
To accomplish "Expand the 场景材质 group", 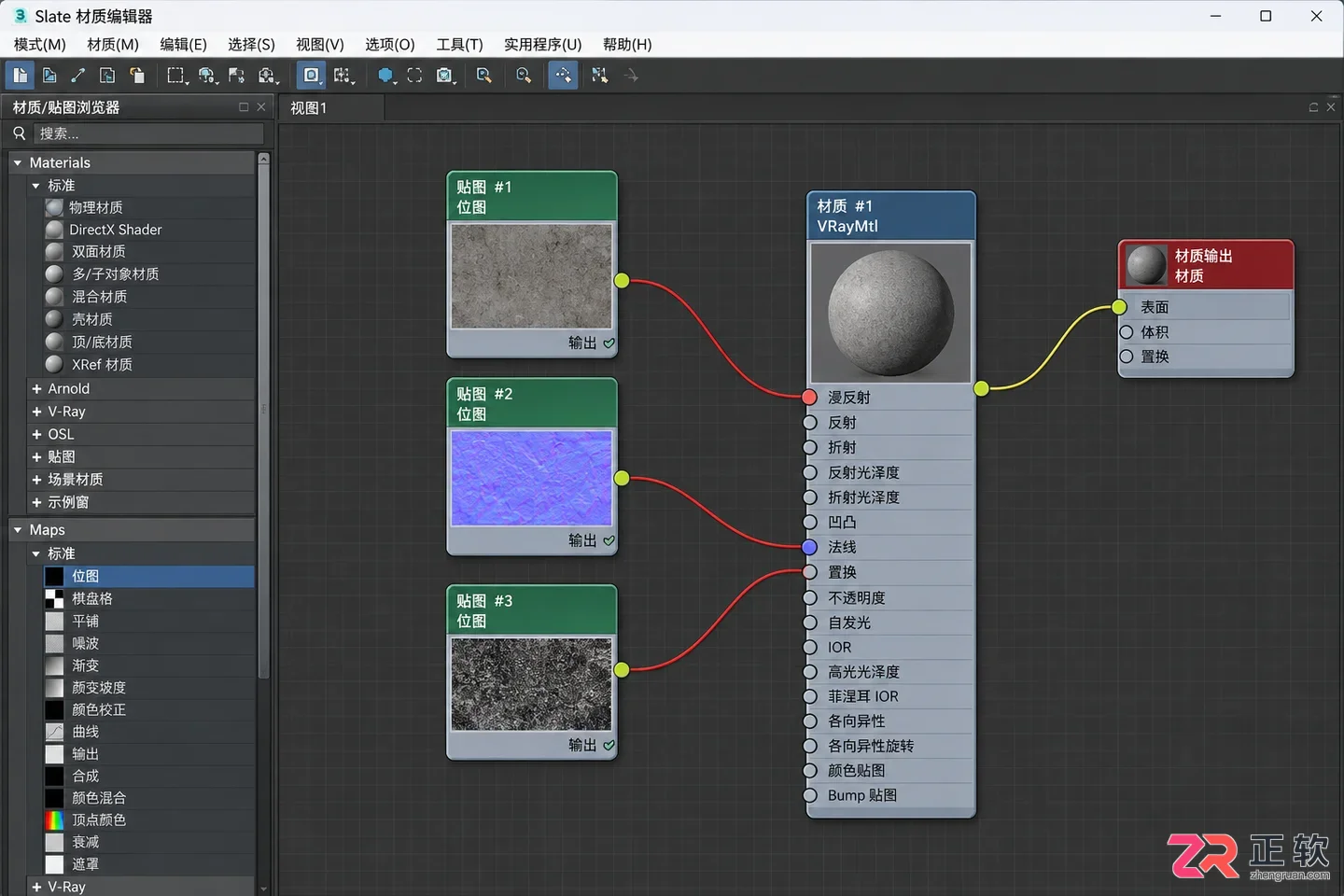I will click(x=36, y=480).
